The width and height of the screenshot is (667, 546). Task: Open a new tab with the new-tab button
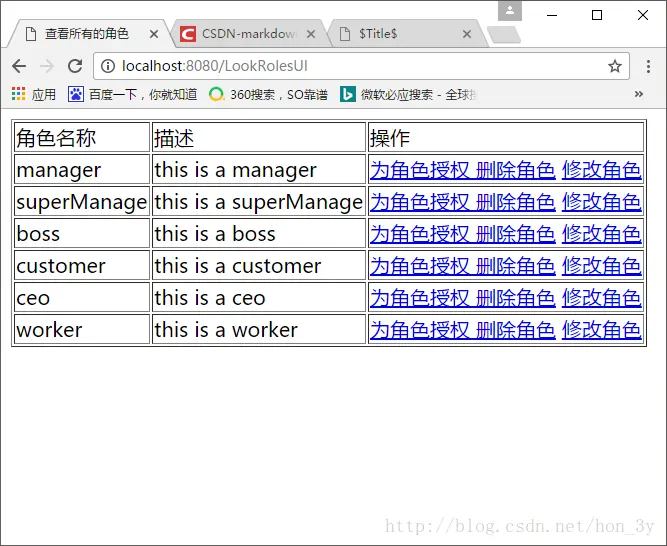[x=504, y=35]
